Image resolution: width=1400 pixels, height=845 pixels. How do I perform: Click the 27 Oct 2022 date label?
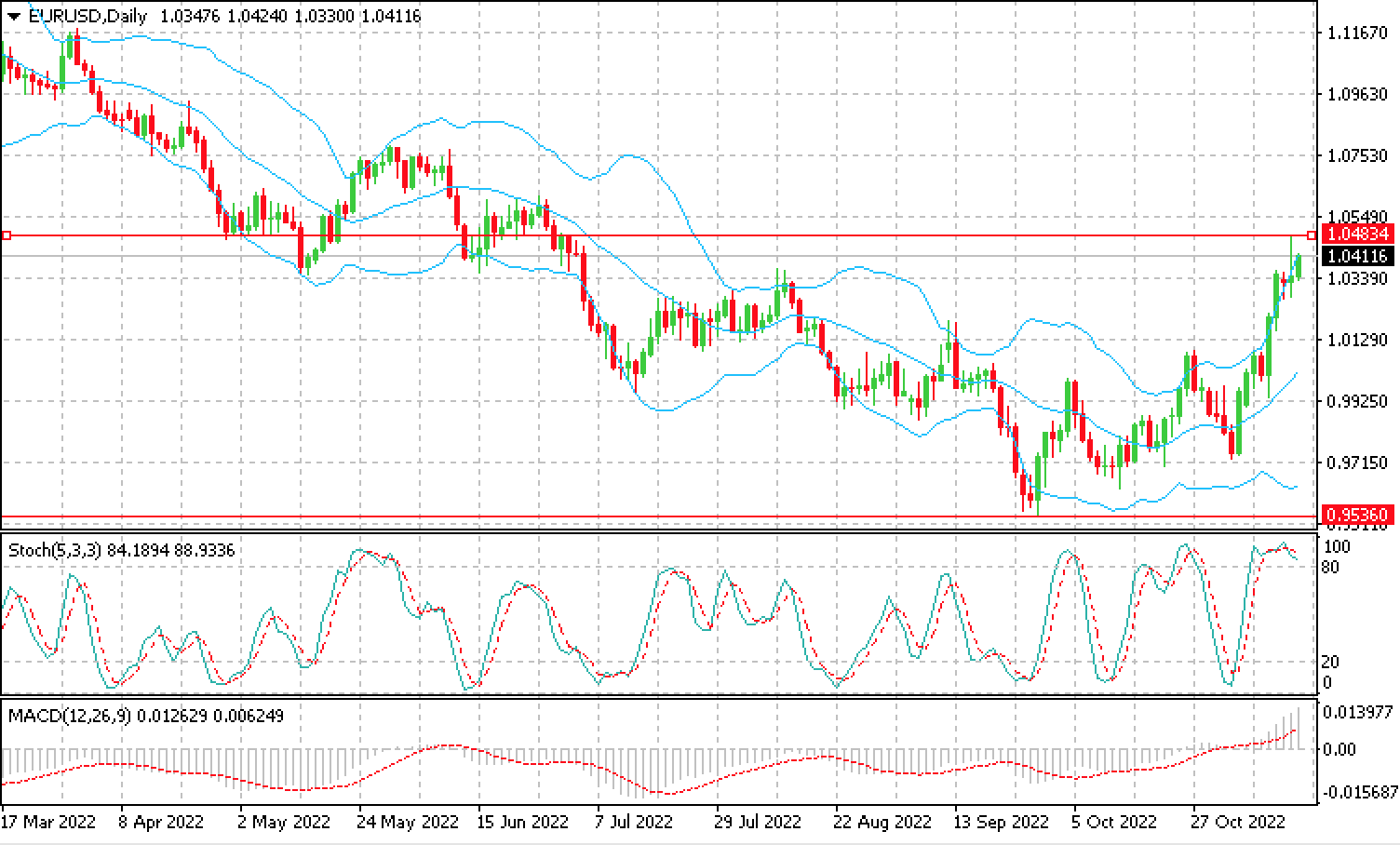pos(1239,823)
